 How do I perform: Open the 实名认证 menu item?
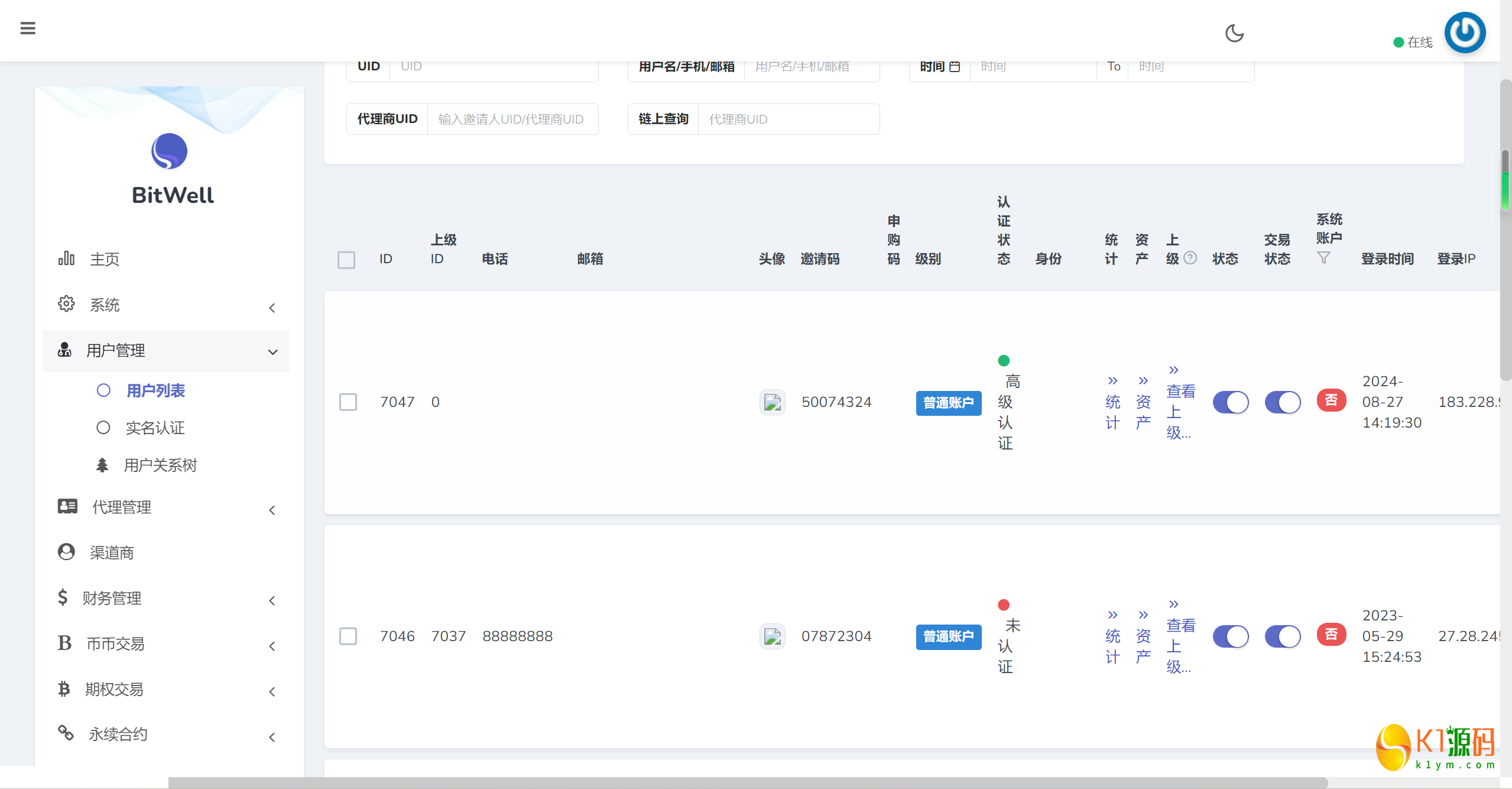click(155, 428)
